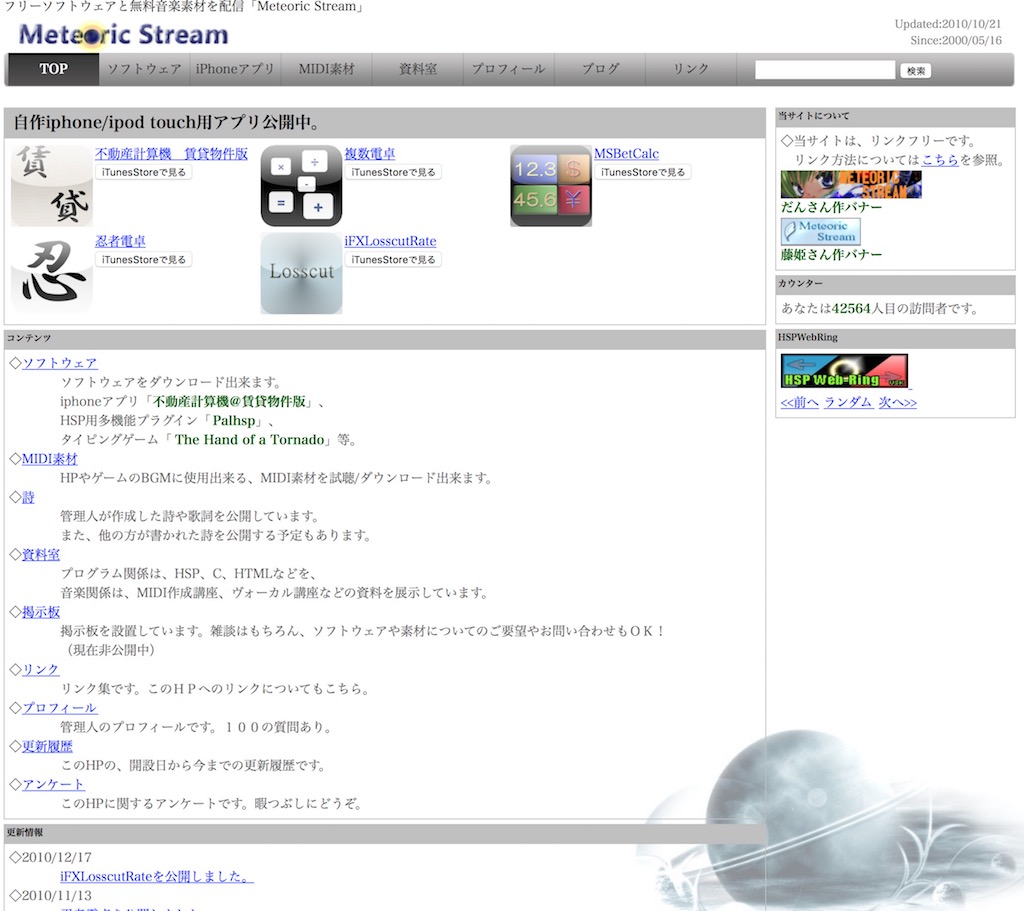The height and width of the screenshot is (911, 1024).
Task: Click iTunesStoreで見る under 不動産計算機
Action: 144,172
